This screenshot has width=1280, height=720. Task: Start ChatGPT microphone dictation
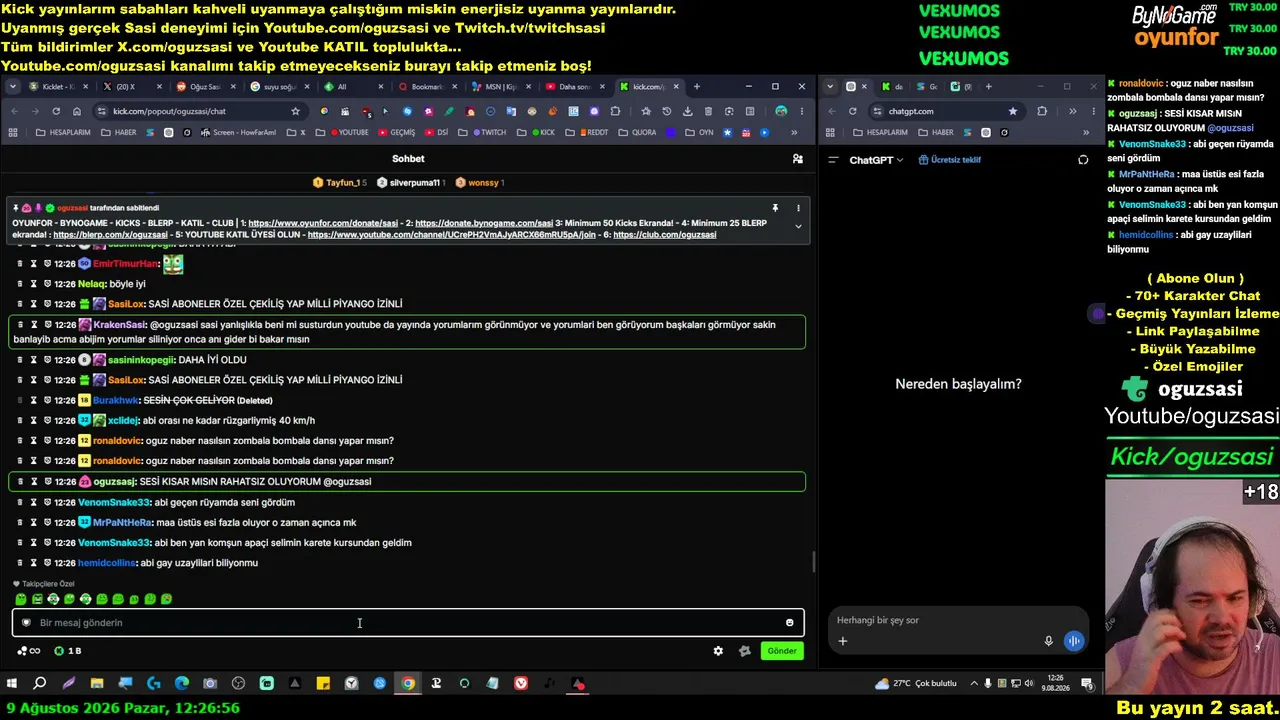[1048, 641]
